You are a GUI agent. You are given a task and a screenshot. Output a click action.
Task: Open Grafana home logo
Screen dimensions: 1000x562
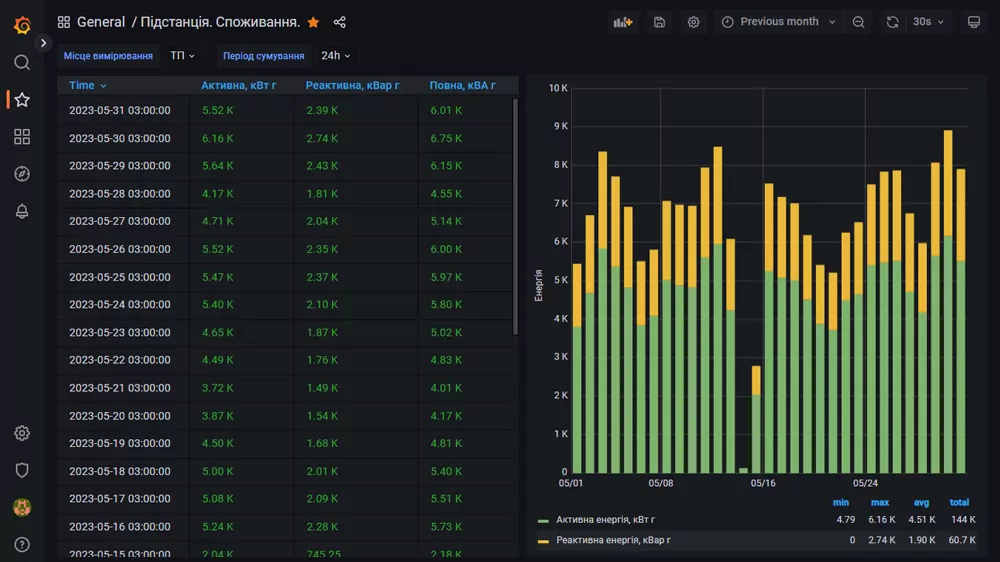22,25
